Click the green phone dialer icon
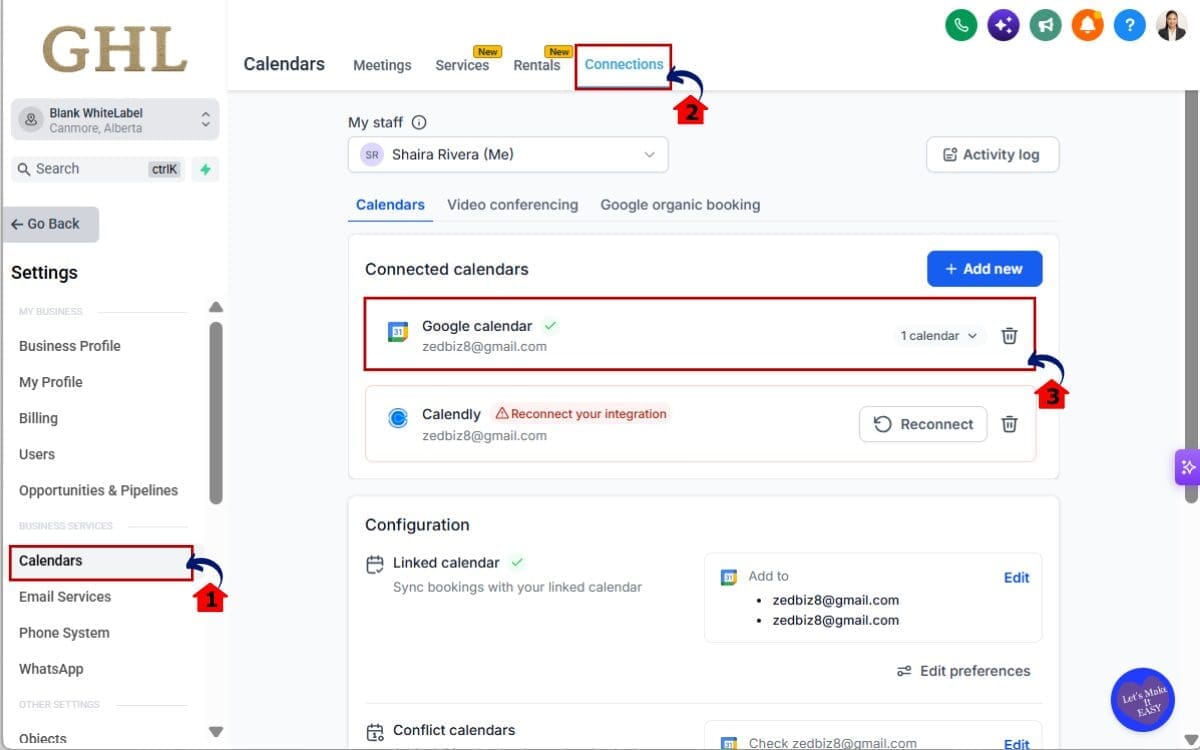1200x750 pixels. click(x=961, y=25)
